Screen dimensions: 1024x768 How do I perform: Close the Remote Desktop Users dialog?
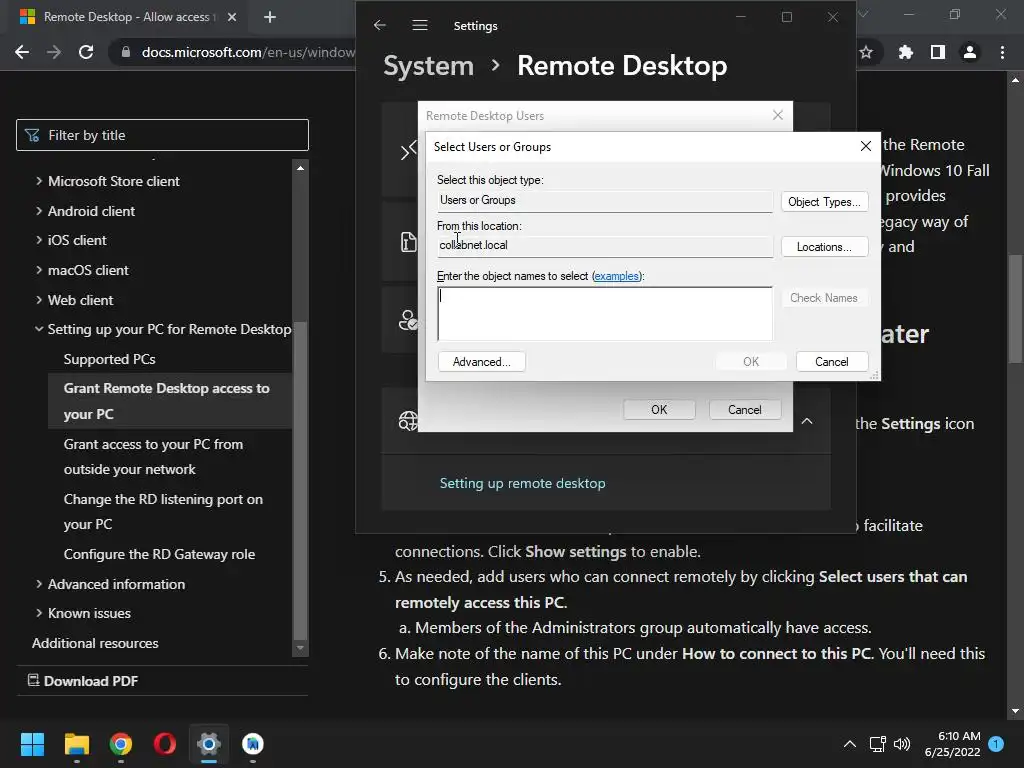pos(778,115)
